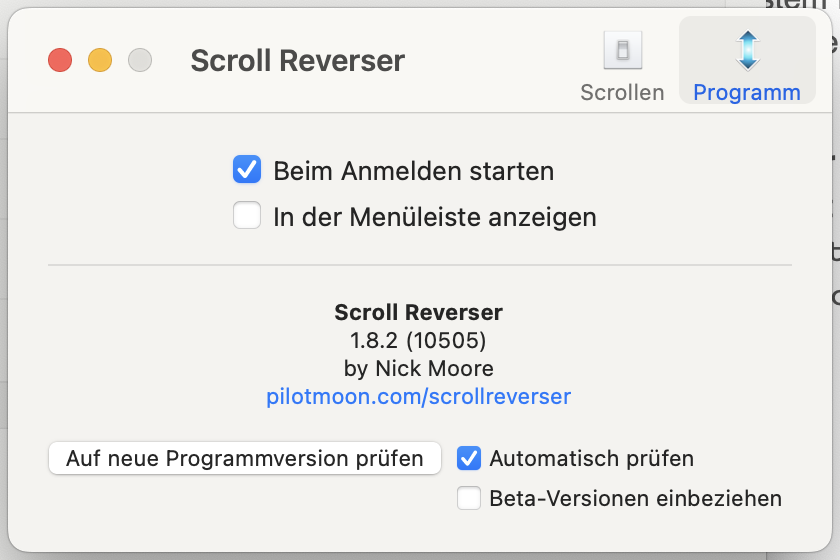Tick the Beta-Versionen einbeziehen checkbox
This screenshot has height=560, width=840.
(469, 498)
